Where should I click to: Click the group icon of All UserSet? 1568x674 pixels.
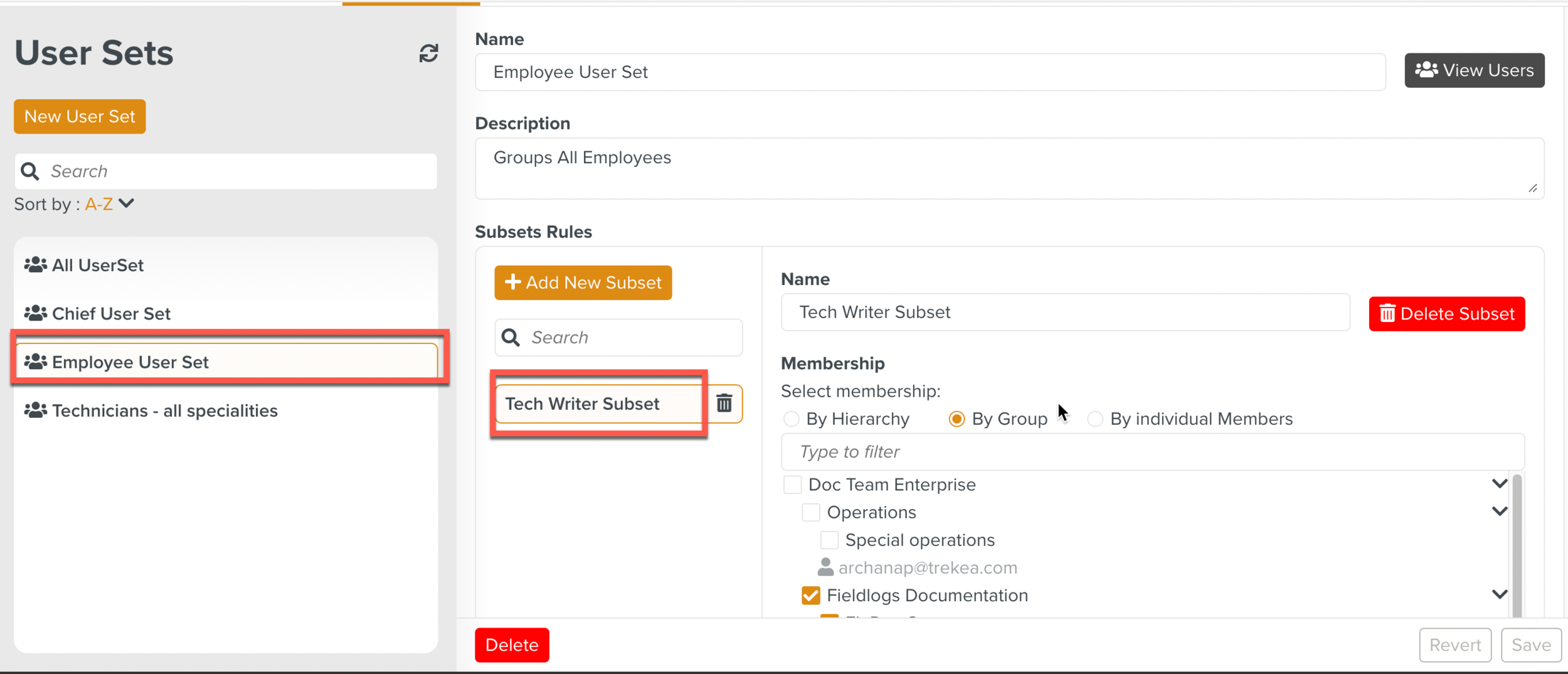tap(35, 265)
